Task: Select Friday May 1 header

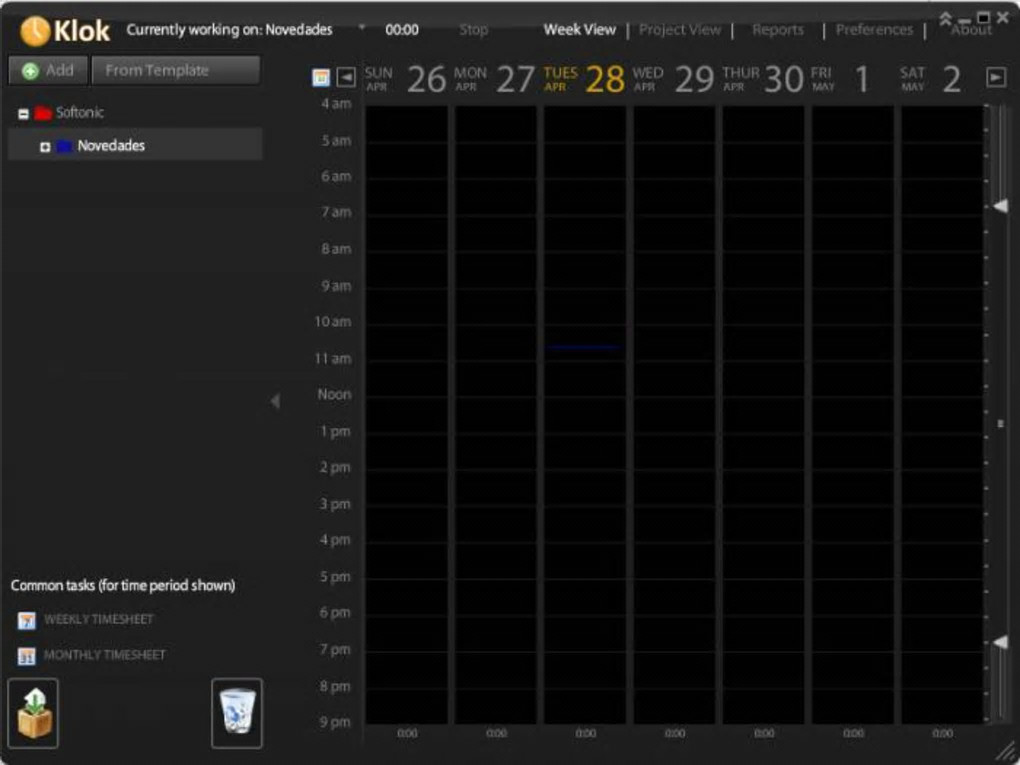Action: click(x=840, y=79)
